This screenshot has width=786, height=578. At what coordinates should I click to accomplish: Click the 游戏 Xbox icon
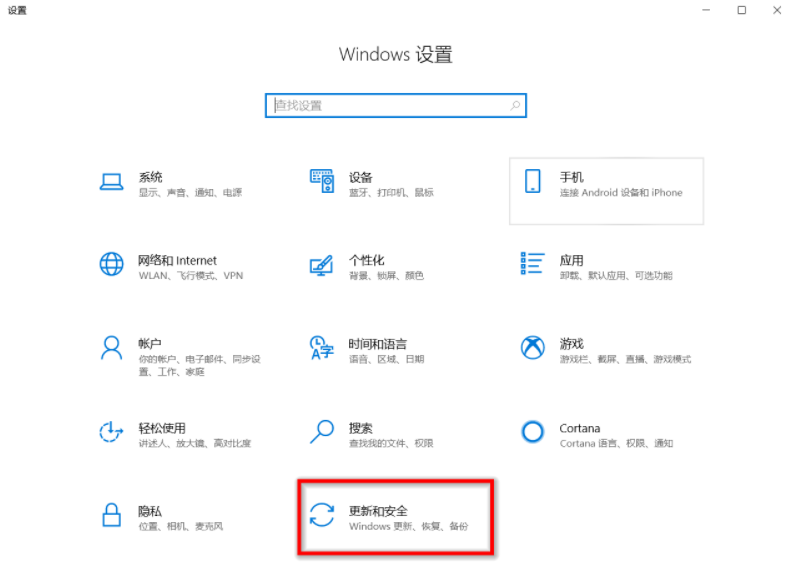[532, 348]
